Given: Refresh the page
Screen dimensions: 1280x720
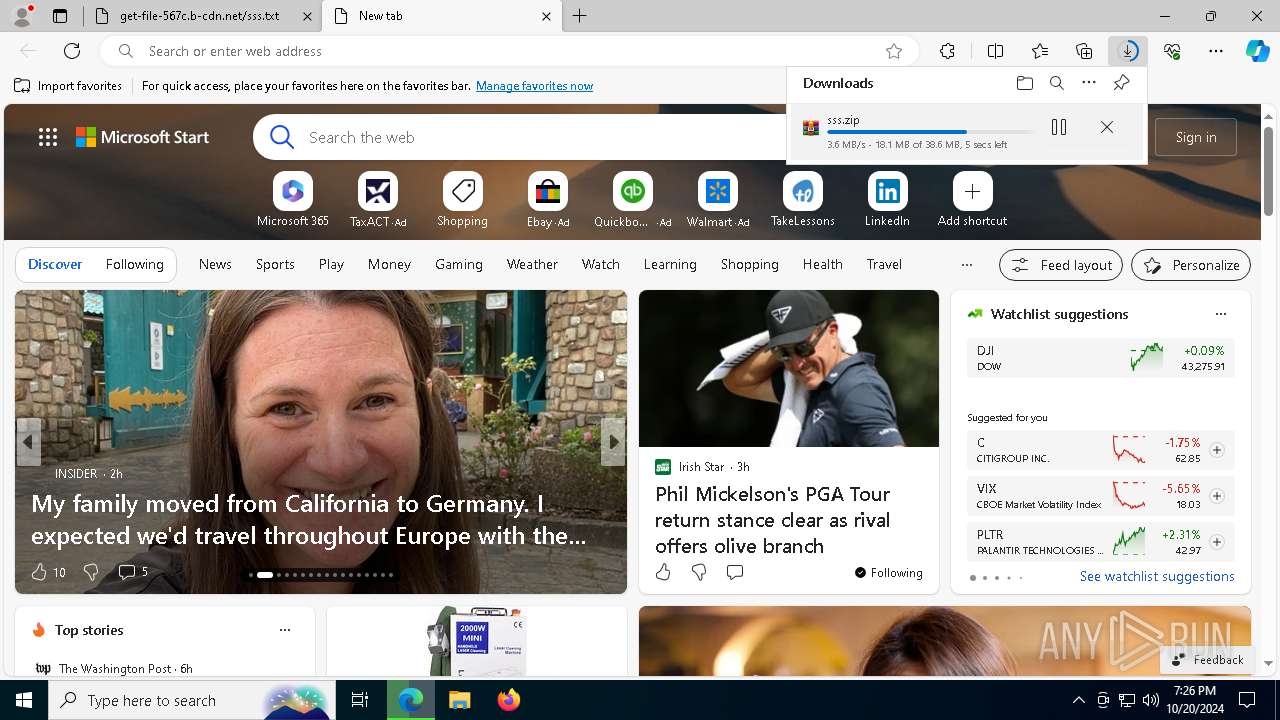Looking at the screenshot, I should 72,51.
